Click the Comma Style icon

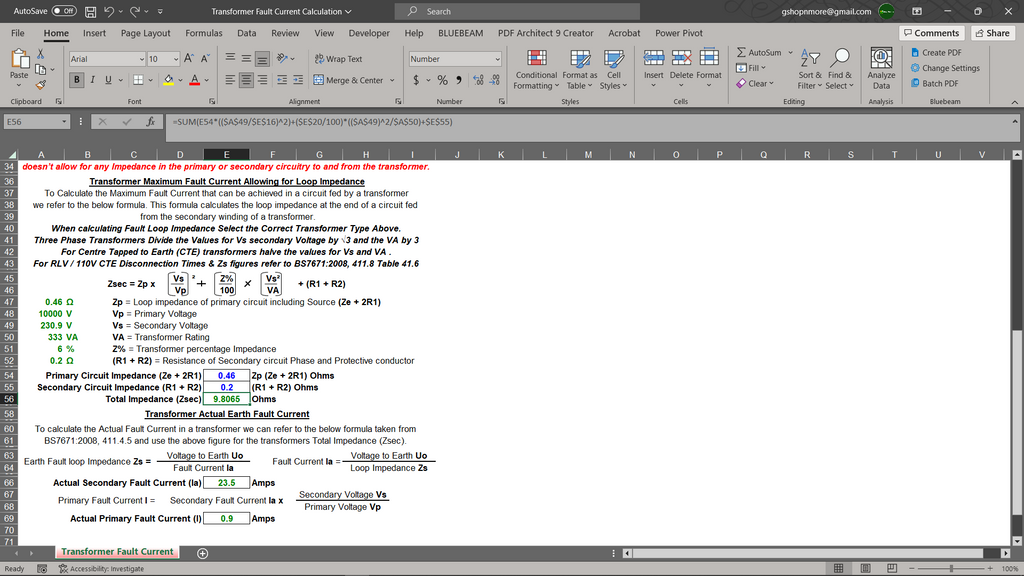[458, 80]
